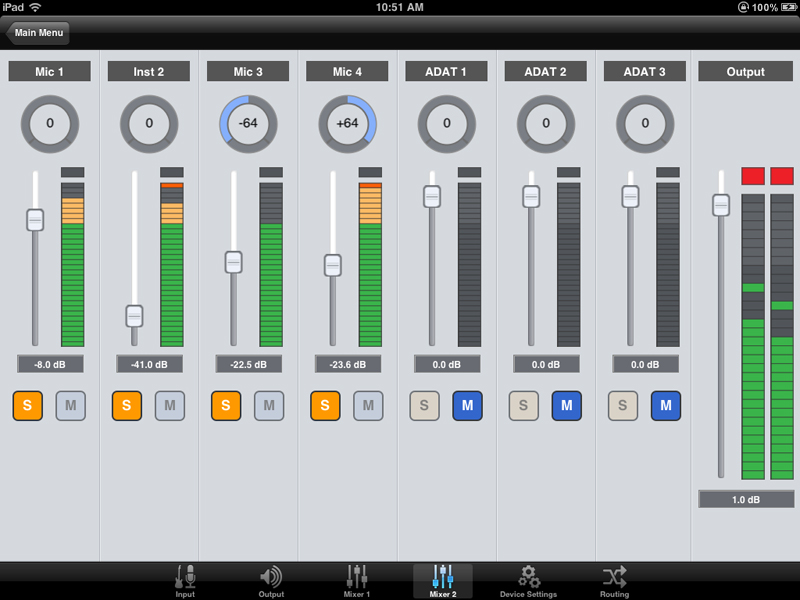
Task: Mute the Mic 3 channel
Action: (269, 406)
